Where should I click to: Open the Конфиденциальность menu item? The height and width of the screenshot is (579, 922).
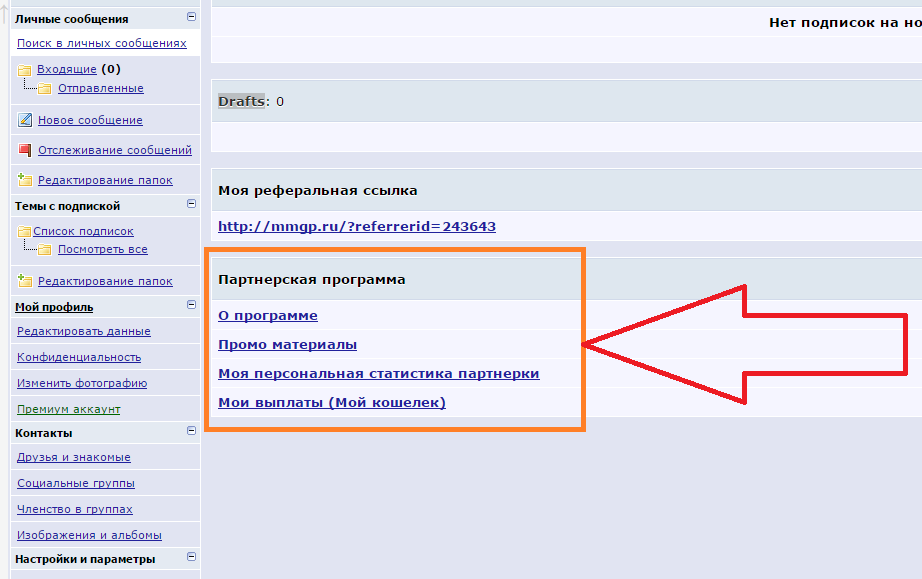pos(79,357)
